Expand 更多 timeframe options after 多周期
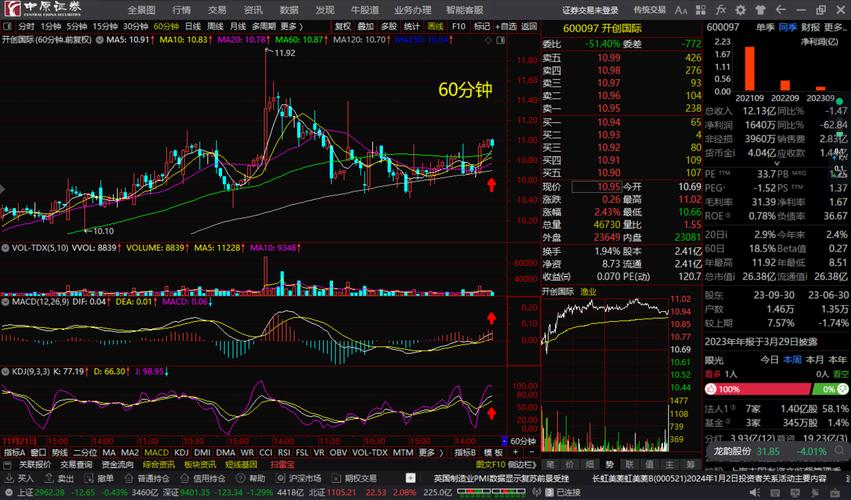Screen dimensions: 851x500 (292, 26)
